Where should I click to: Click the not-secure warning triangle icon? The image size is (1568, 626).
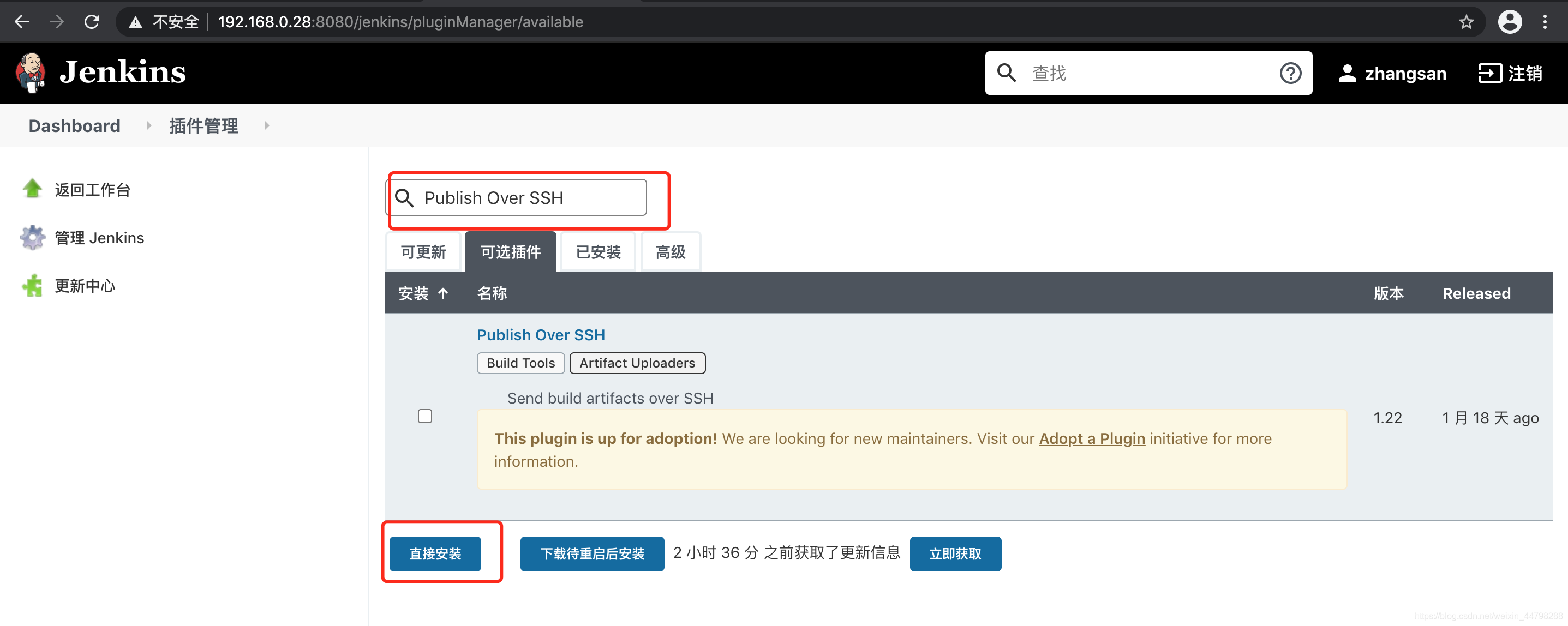(136, 22)
